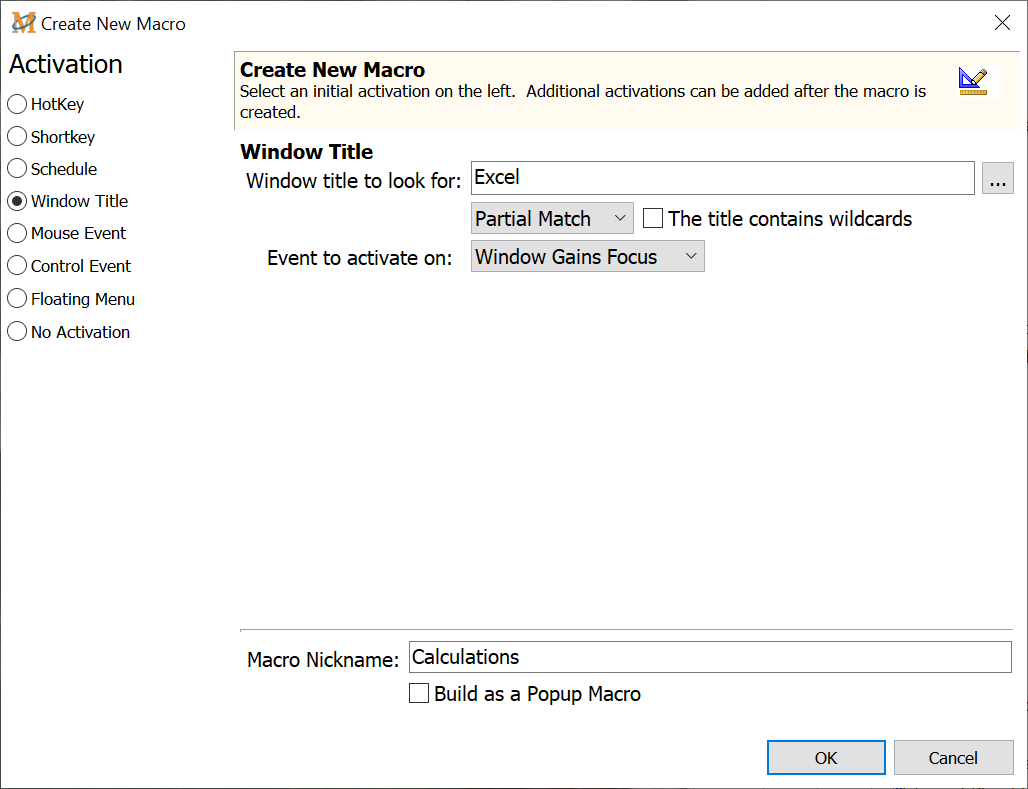Enable the title contains wildcards checkbox
The height and width of the screenshot is (789, 1028).
pyautogui.click(x=653, y=218)
